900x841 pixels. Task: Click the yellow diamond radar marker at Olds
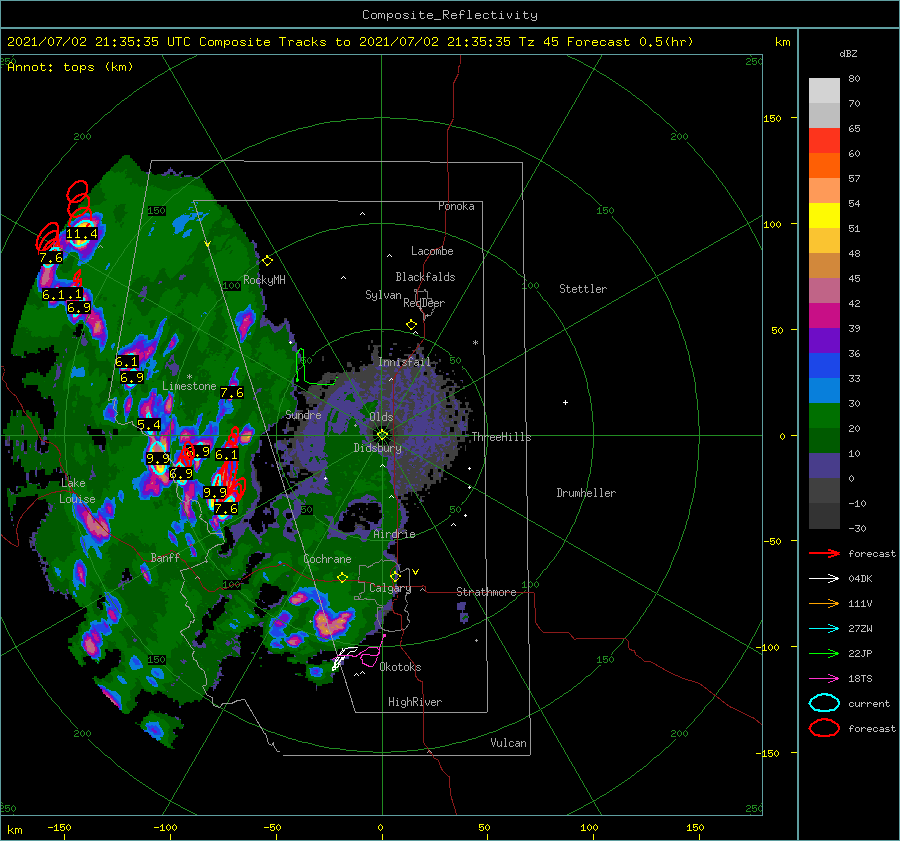tap(382, 435)
